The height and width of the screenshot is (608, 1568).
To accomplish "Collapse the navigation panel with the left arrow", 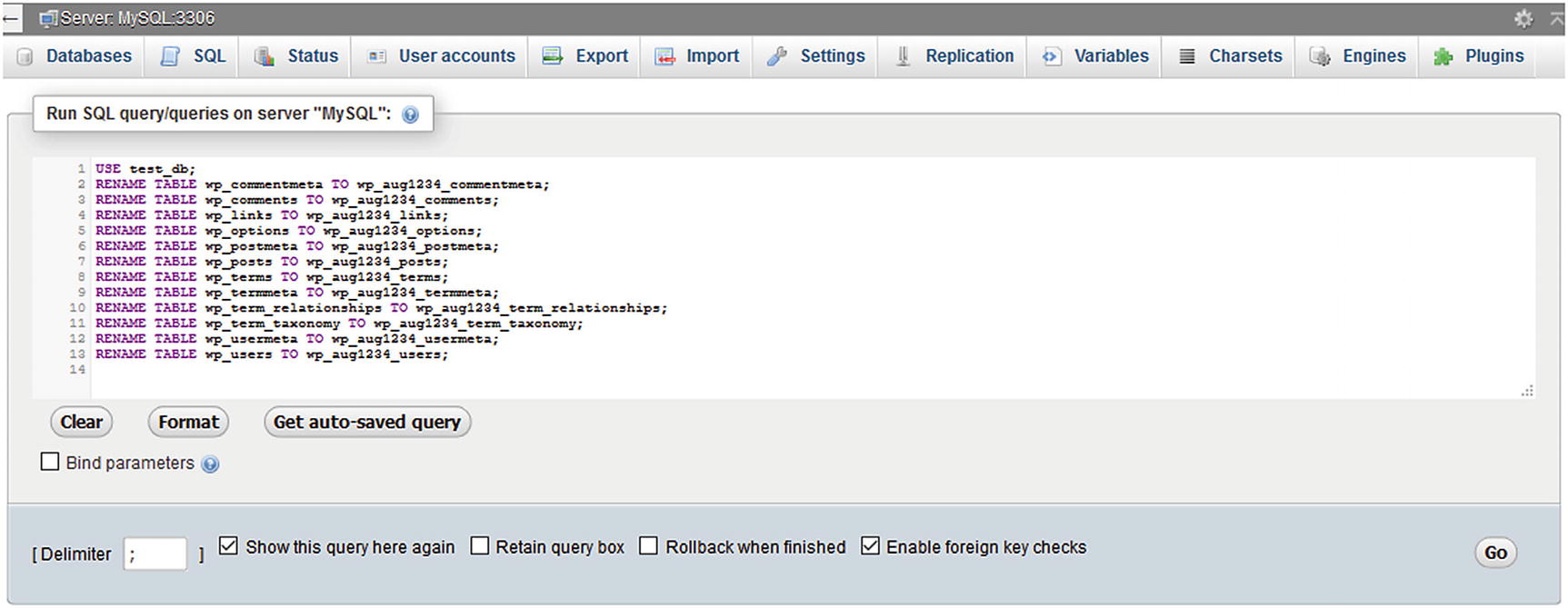I will click(11, 18).
